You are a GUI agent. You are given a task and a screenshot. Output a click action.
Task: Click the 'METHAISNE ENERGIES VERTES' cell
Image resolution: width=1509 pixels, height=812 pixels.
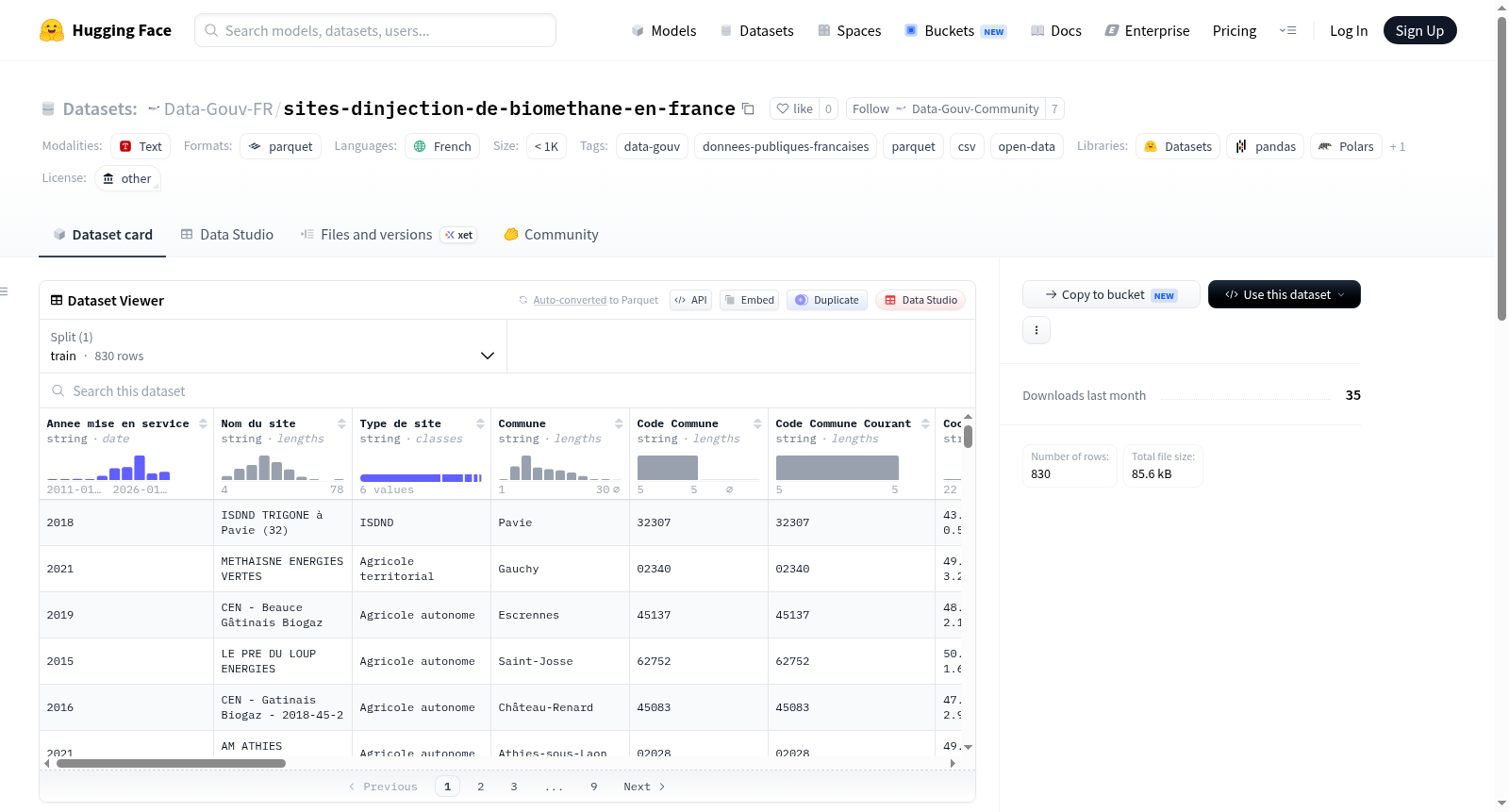point(282,569)
